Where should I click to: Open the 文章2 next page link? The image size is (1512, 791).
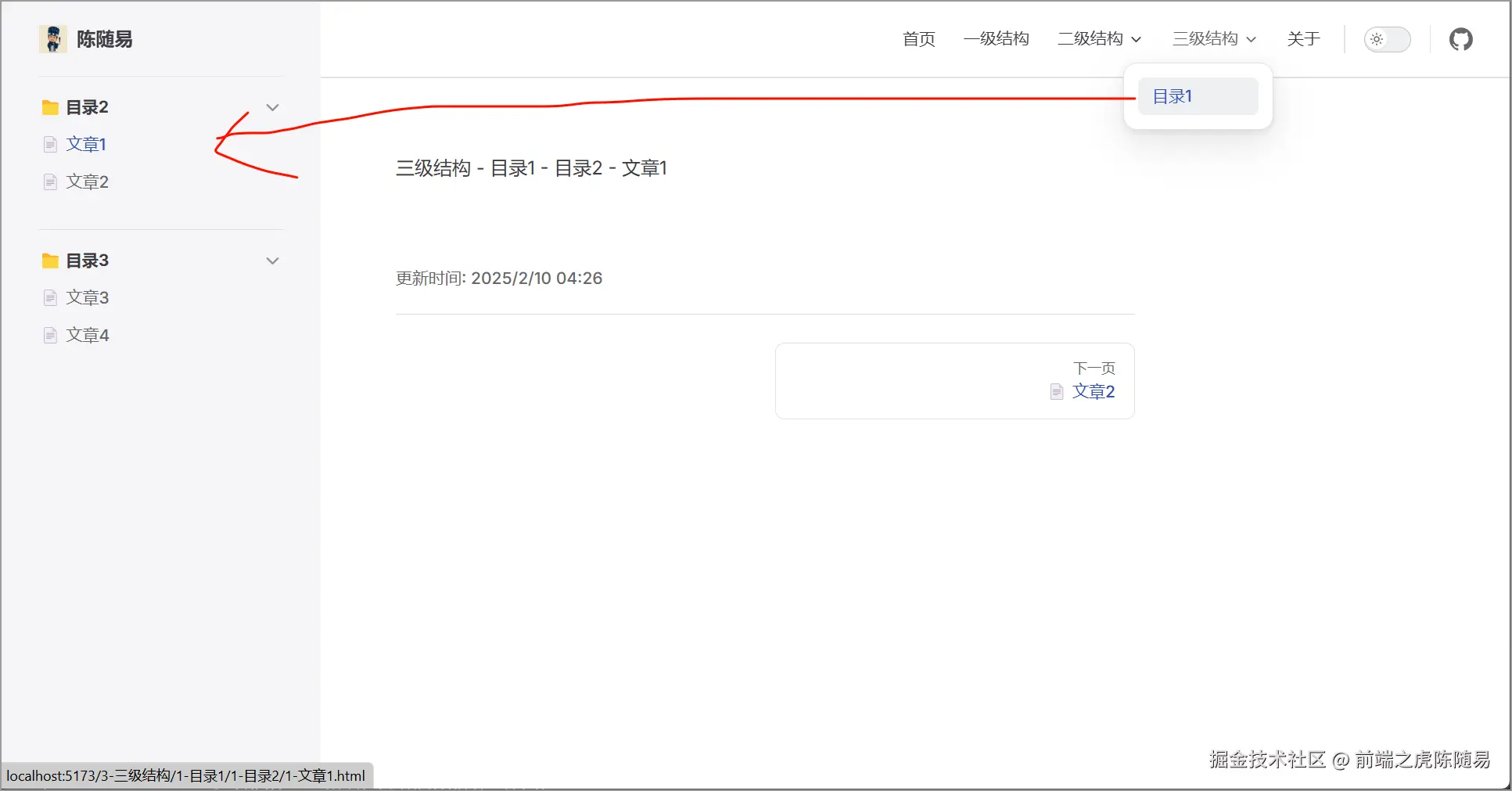tap(1093, 391)
